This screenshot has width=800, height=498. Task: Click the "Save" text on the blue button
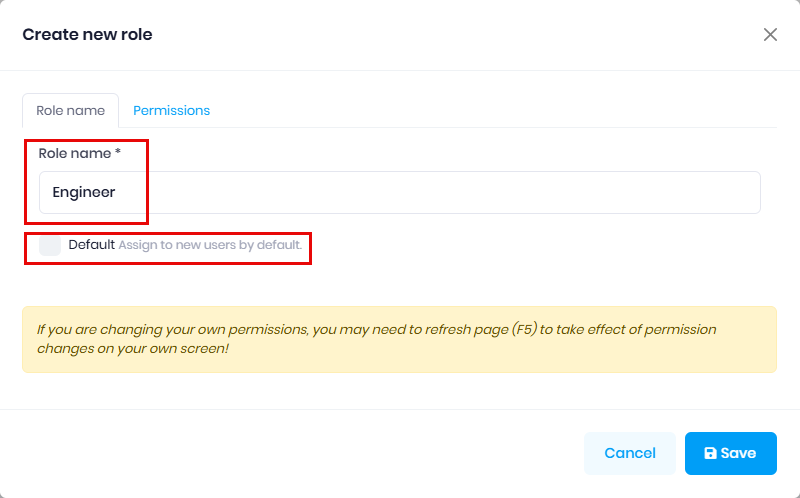click(x=738, y=453)
